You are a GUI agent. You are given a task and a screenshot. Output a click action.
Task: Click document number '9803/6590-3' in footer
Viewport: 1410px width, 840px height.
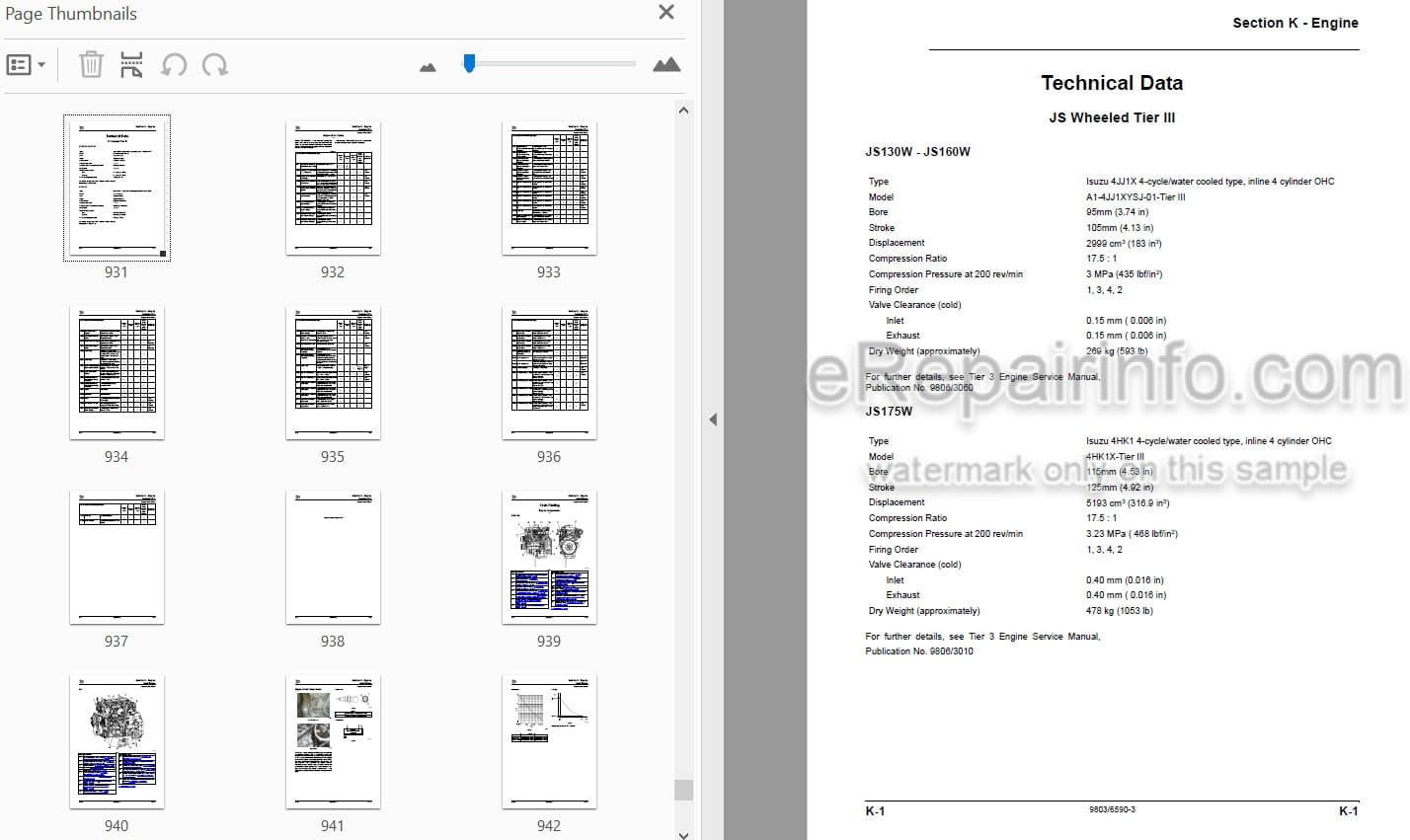1112,809
